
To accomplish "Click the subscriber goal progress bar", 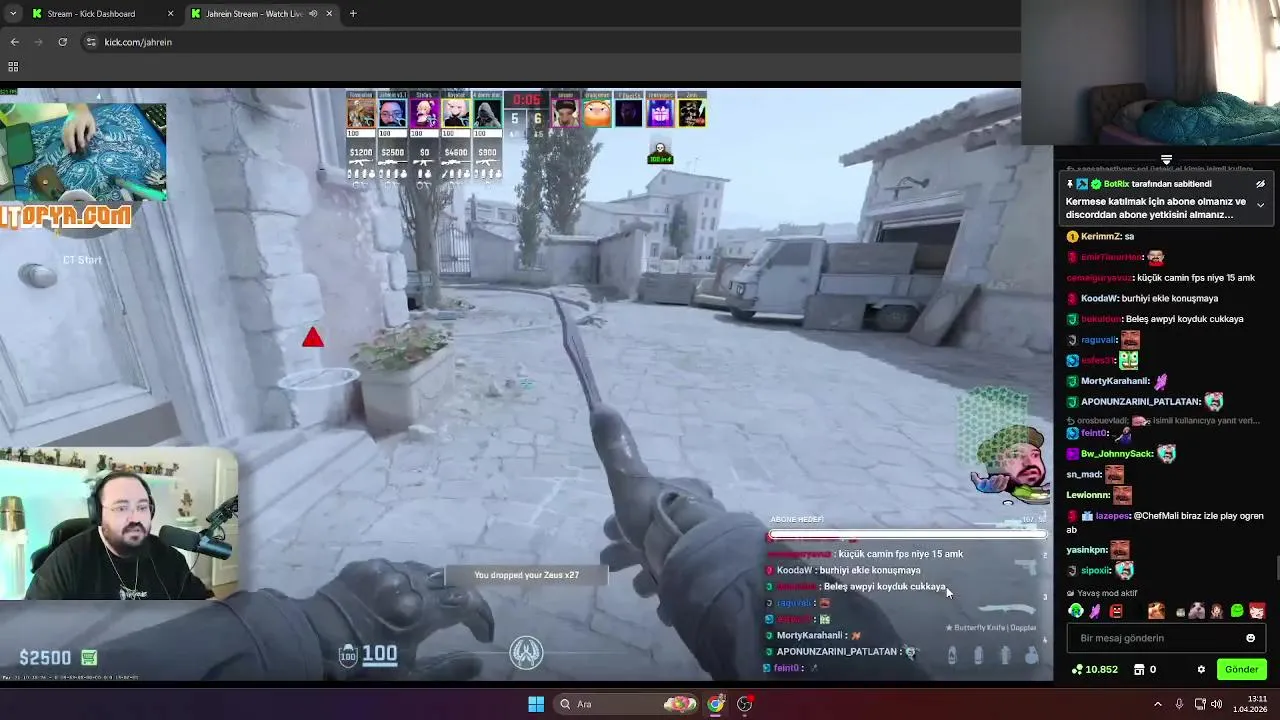I will 907,535.
